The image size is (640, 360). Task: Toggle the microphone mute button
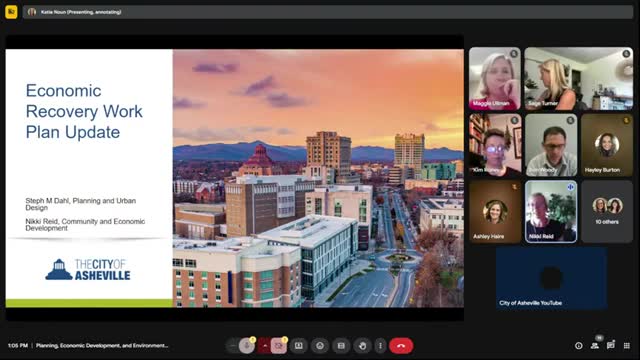[x=246, y=346]
